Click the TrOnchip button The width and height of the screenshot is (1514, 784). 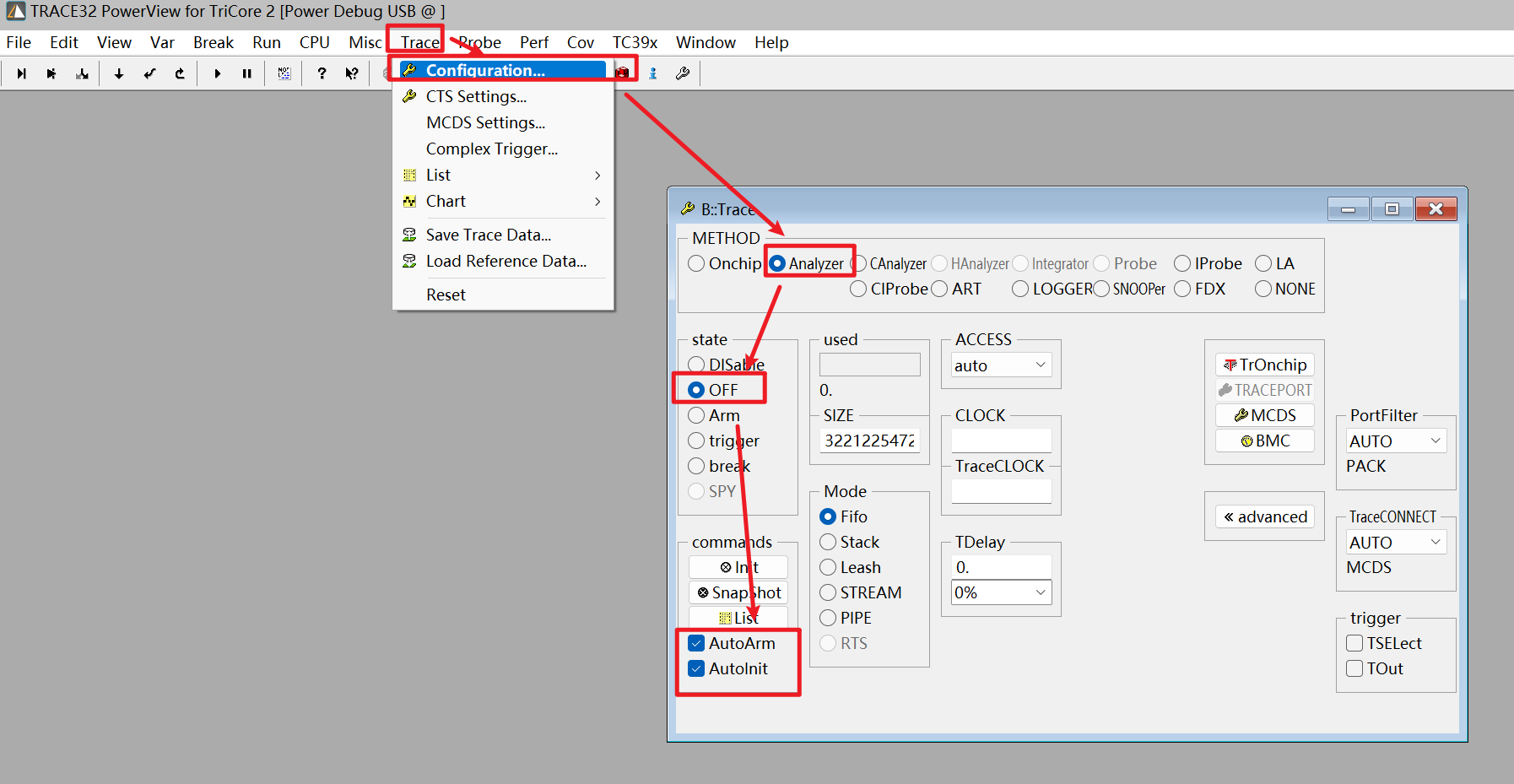(x=1265, y=365)
